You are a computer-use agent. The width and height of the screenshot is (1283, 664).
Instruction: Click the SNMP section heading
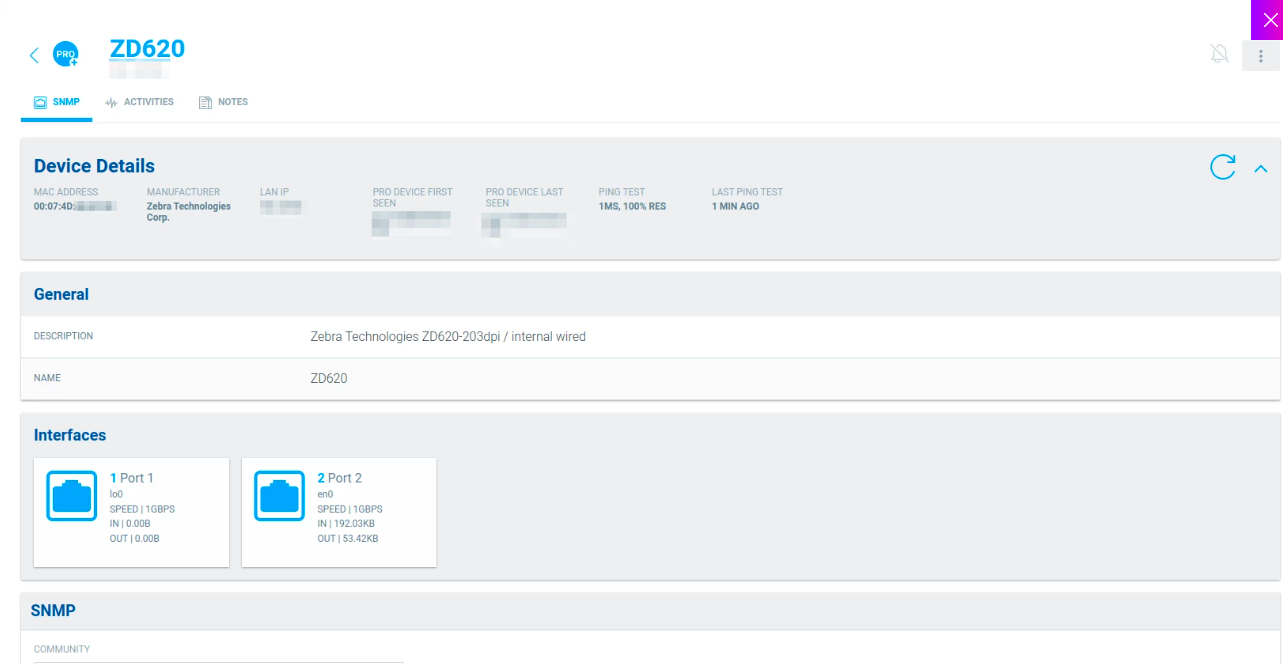point(53,610)
